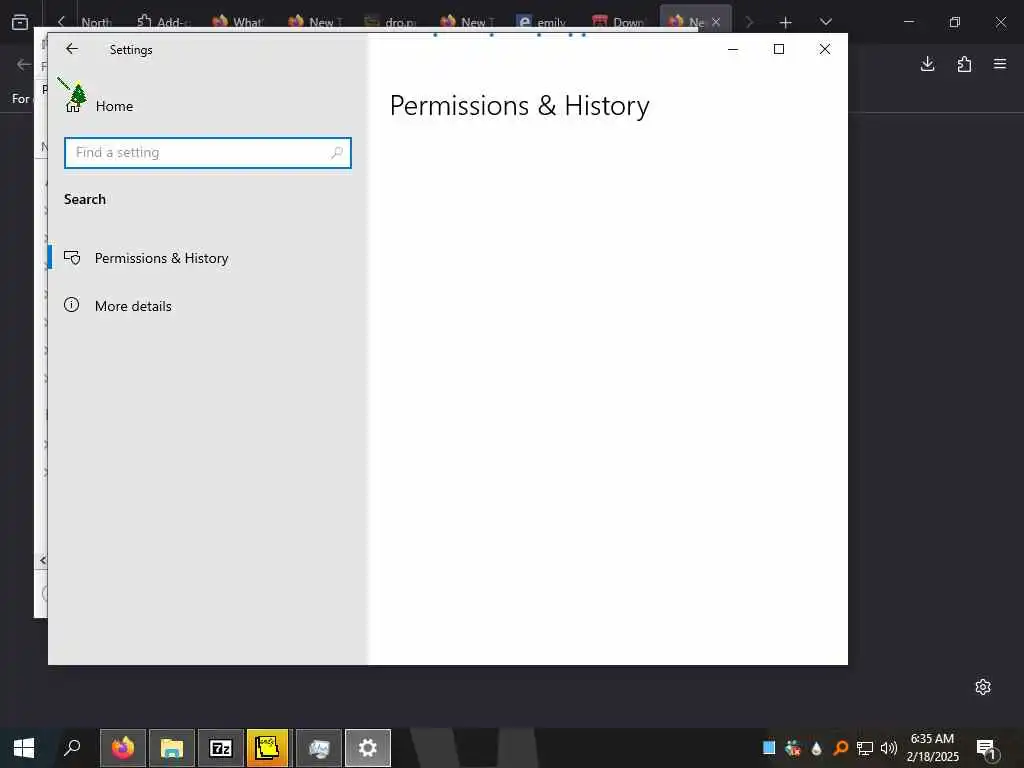1024x768 pixels.
Task: Go back using the Settings window back arrow
Action: point(72,49)
